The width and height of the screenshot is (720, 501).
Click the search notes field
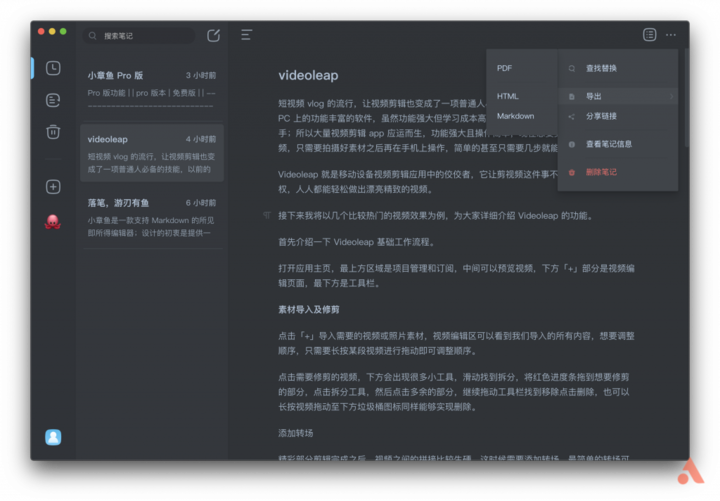139,36
